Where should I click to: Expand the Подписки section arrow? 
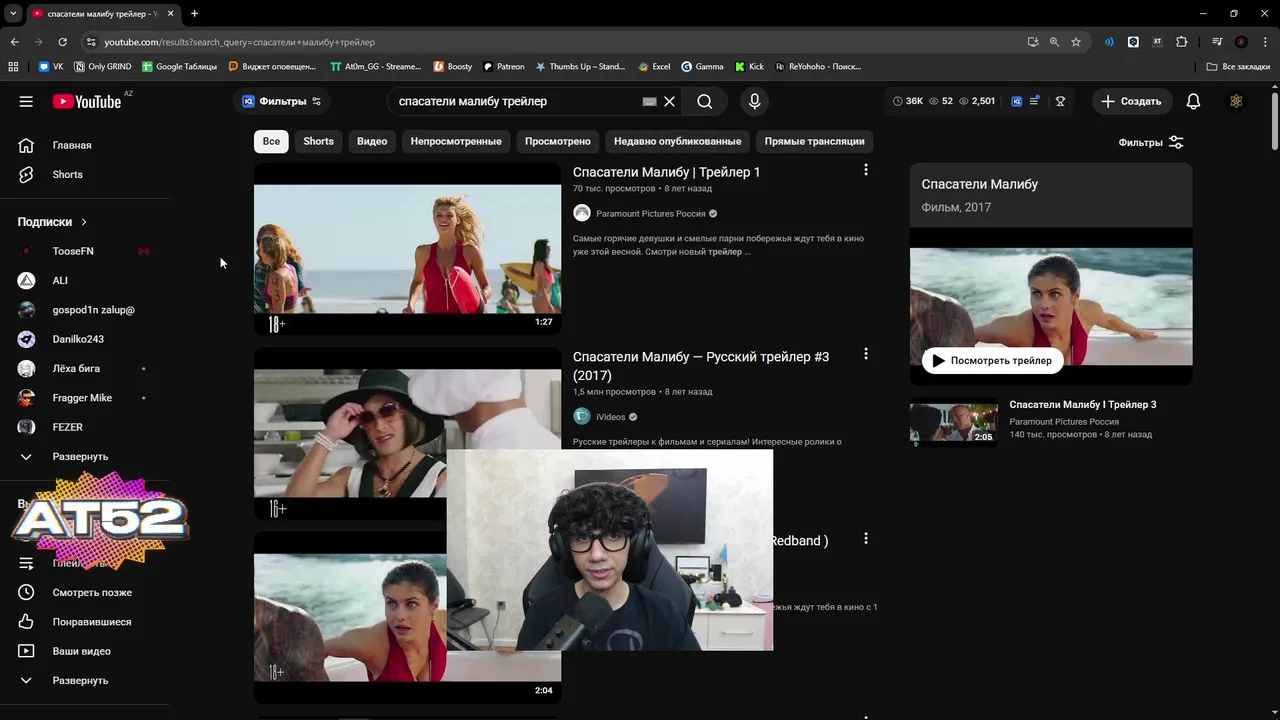[84, 222]
